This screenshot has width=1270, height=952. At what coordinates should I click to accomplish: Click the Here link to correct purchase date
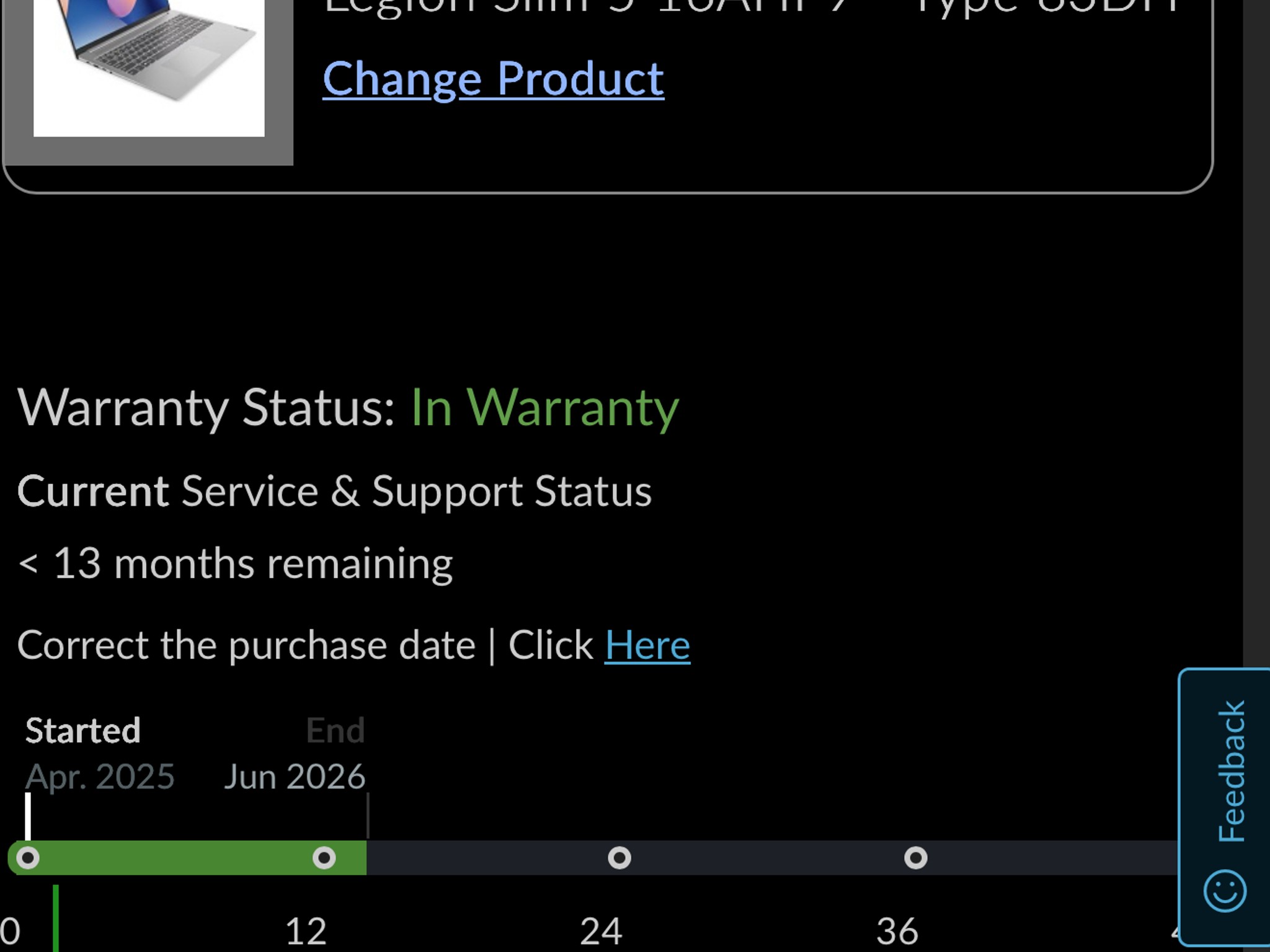pos(647,645)
